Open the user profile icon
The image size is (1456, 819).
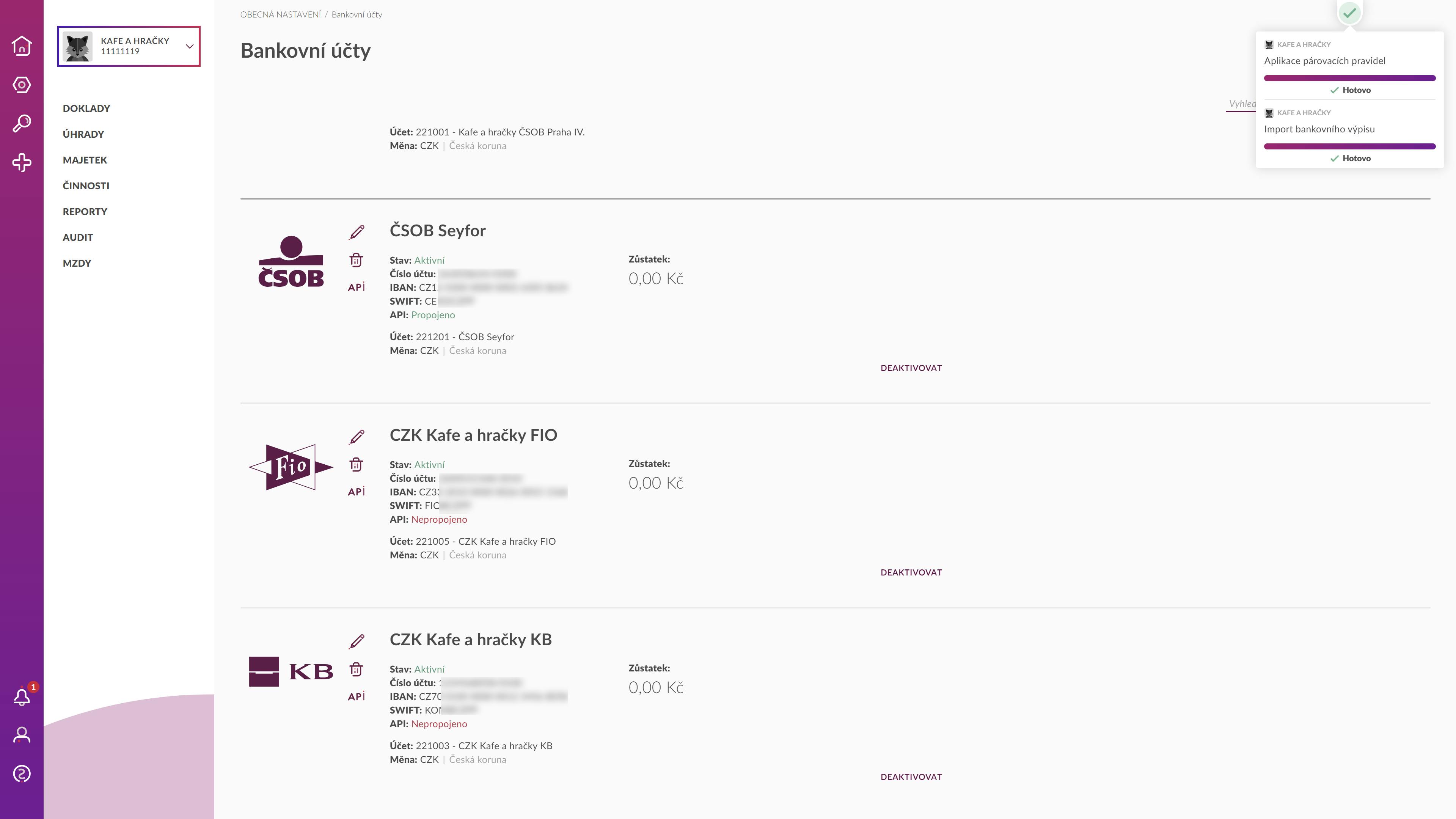coord(22,735)
